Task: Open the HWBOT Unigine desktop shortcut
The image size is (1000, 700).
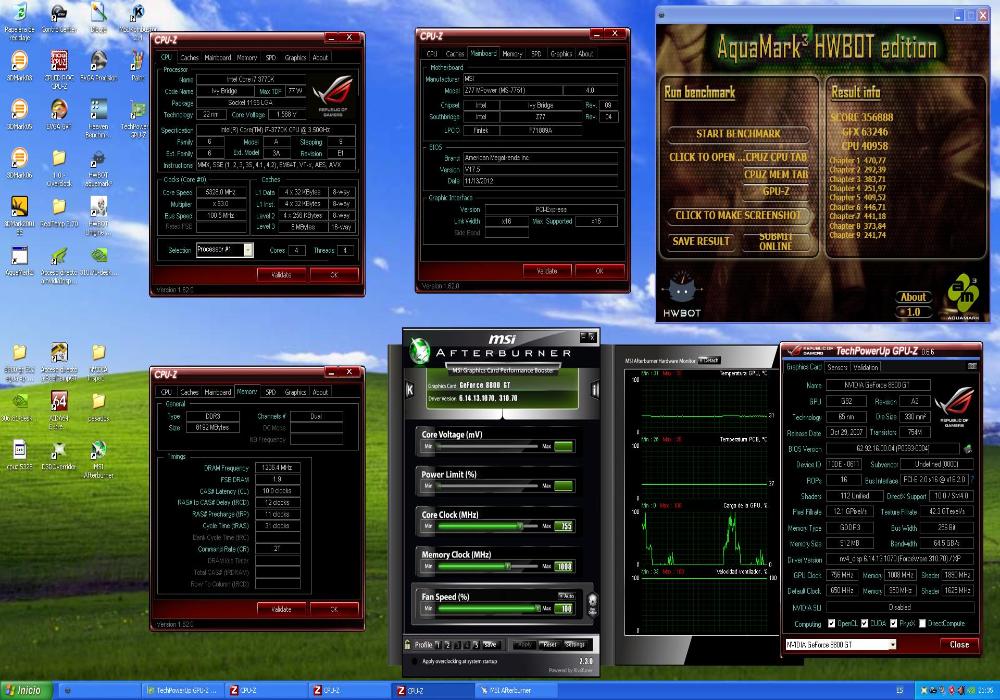Action: 98,216
